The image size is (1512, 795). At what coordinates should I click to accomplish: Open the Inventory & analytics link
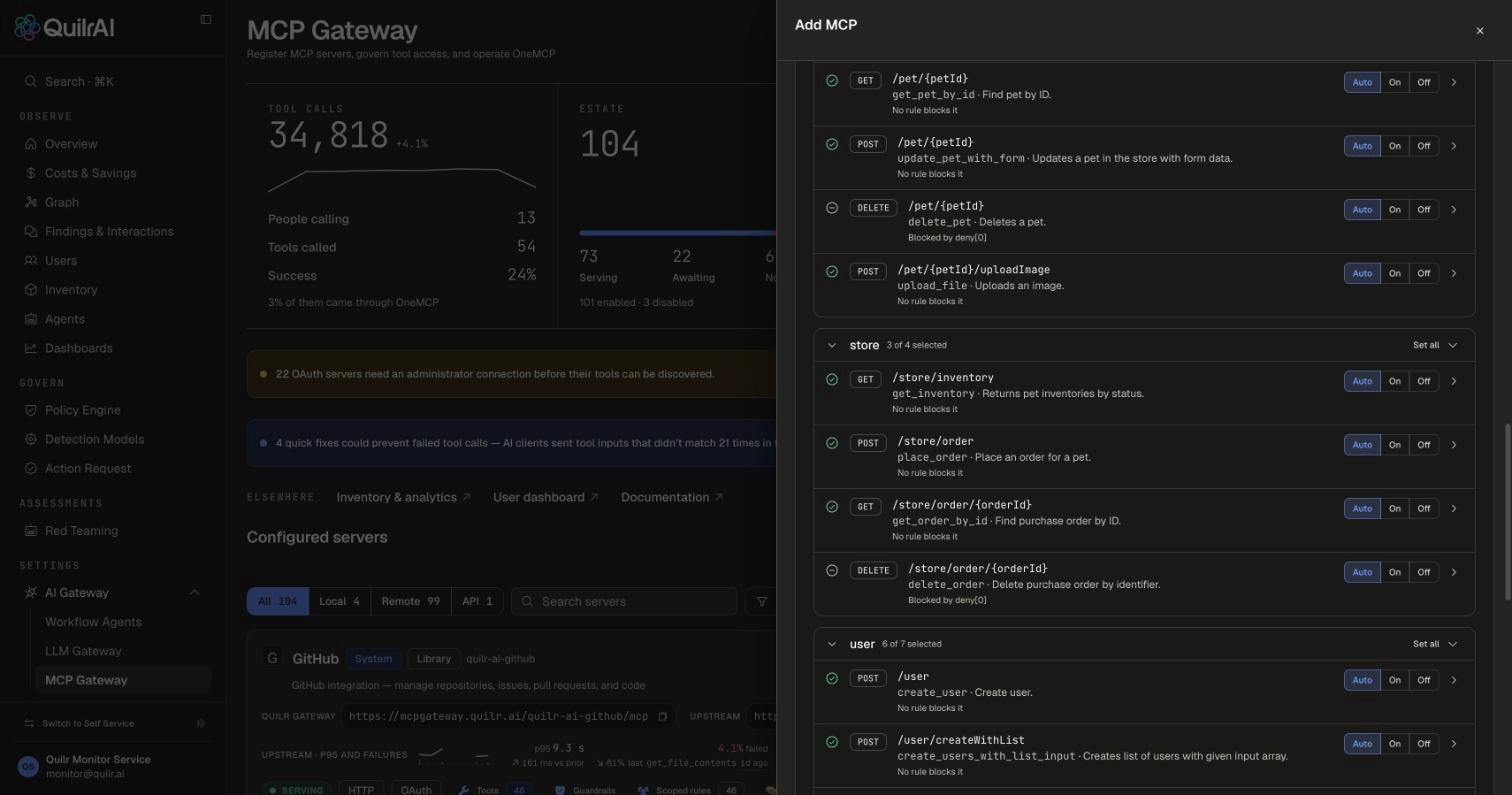tap(403, 497)
